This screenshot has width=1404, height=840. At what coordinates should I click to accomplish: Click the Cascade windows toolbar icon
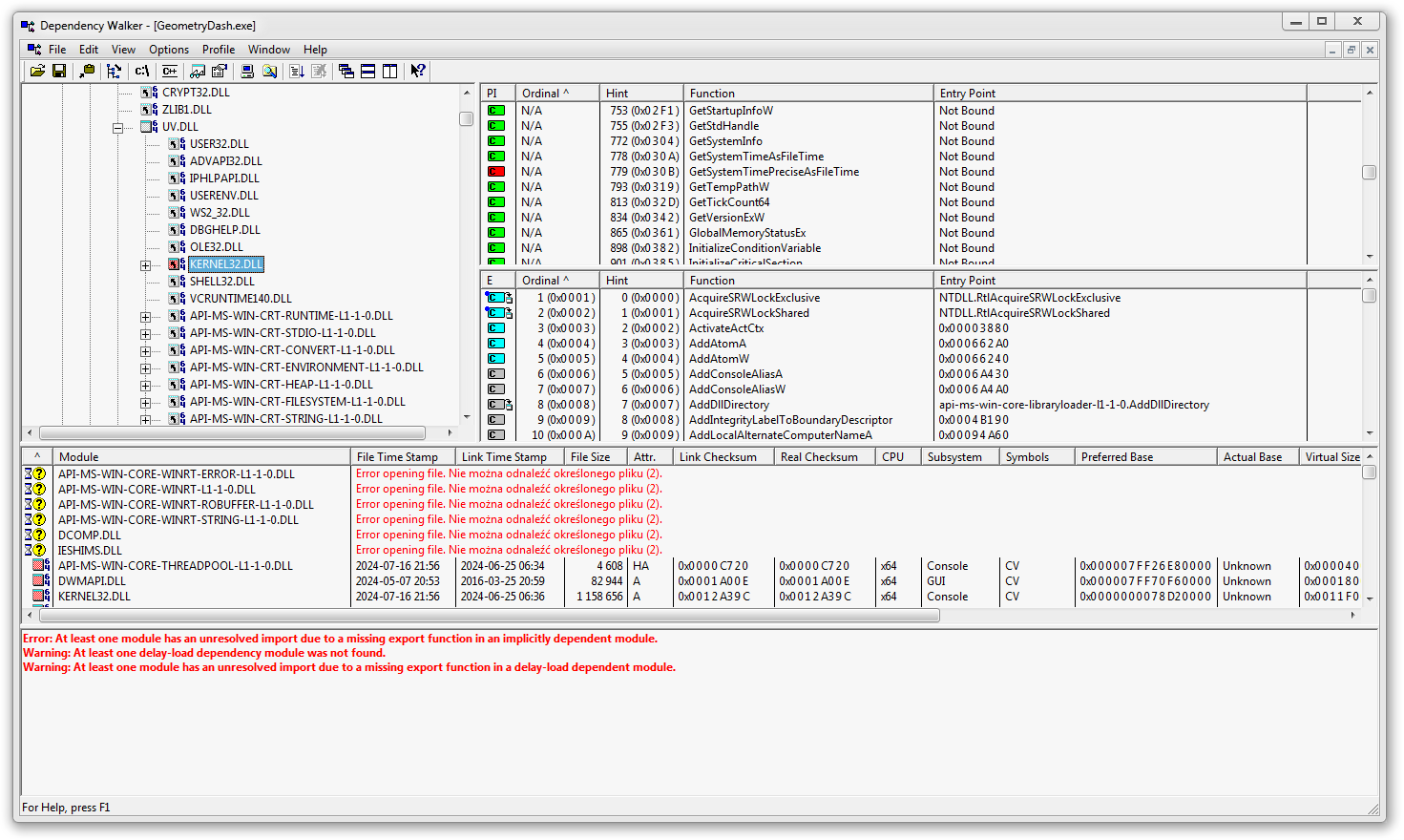(x=346, y=71)
